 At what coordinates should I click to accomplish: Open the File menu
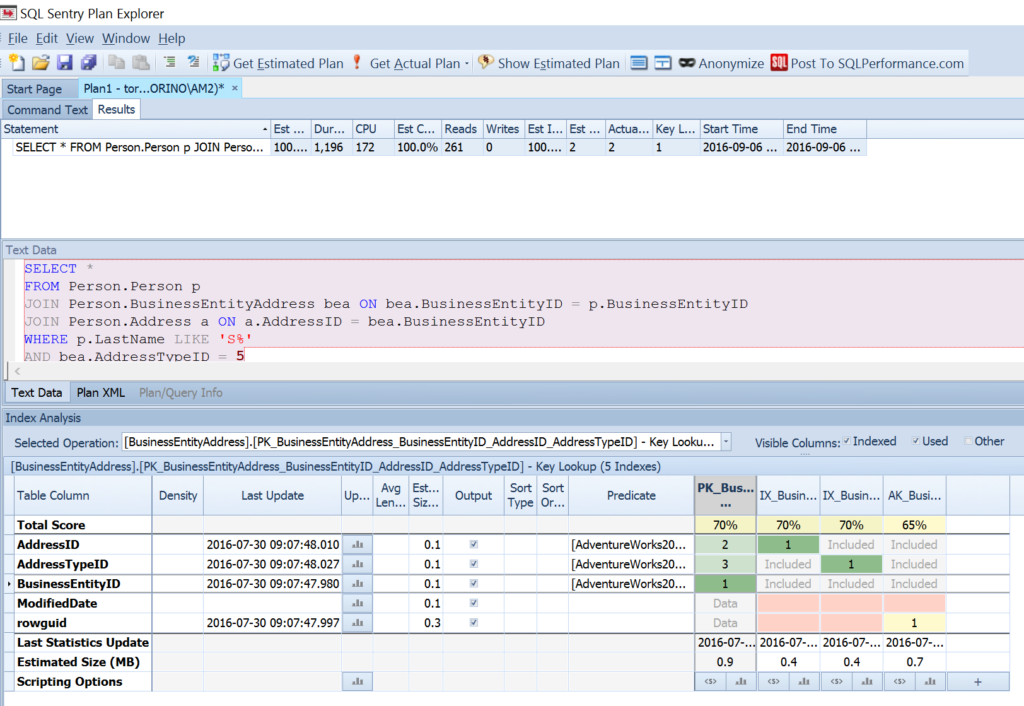[18, 39]
